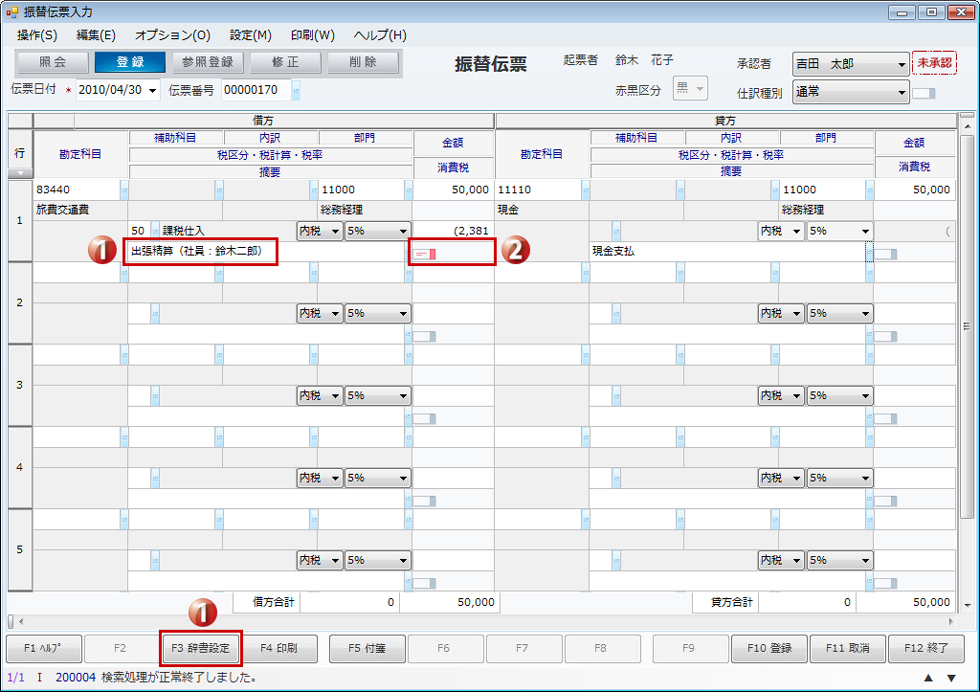Click the status bar down arrow
980x692 pixels.
click(x=951, y=678)
